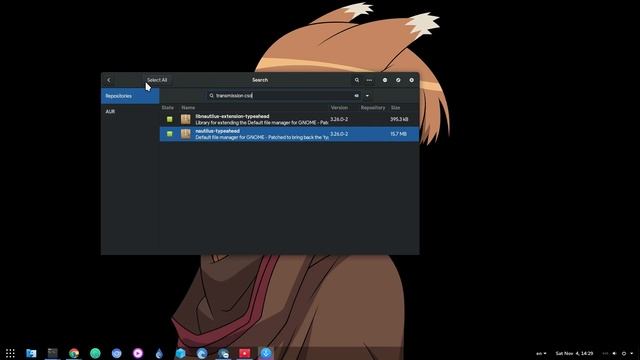The width and height of the screenshot is (640, 360).
Task: Toggle installed state of nautilus-typeahead
Action: pyautogui.click(x=169, y=134)
